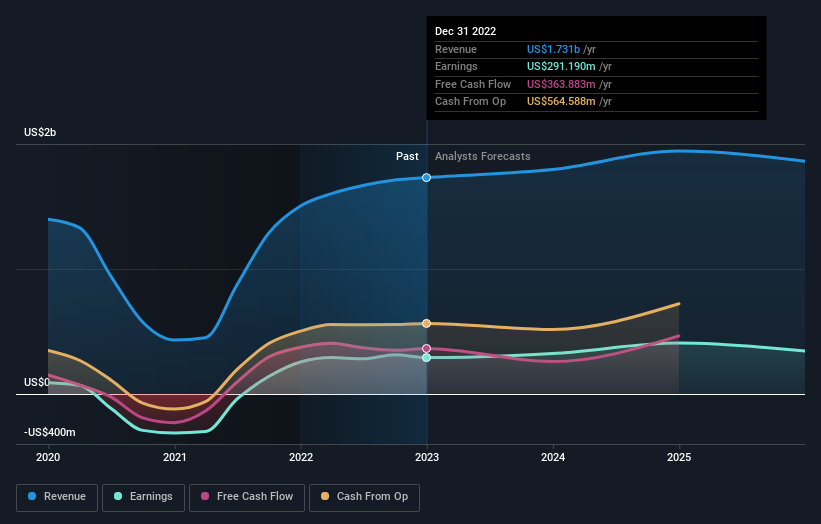Click the -US$400m y-axis label

pos(50,432)
